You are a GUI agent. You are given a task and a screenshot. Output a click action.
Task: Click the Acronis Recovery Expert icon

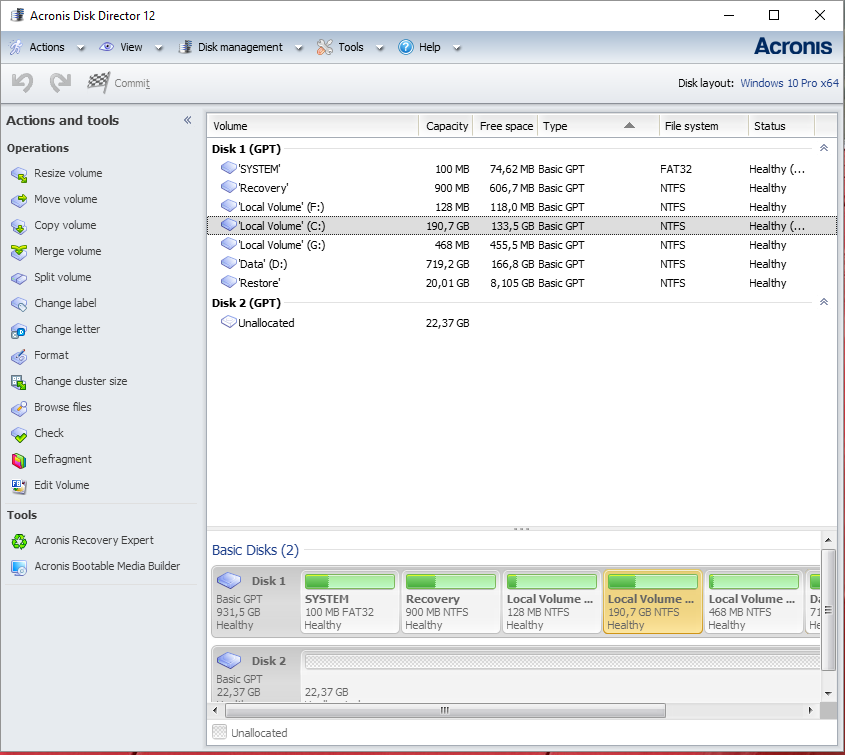pyautogui.click(x=19, y=541)
